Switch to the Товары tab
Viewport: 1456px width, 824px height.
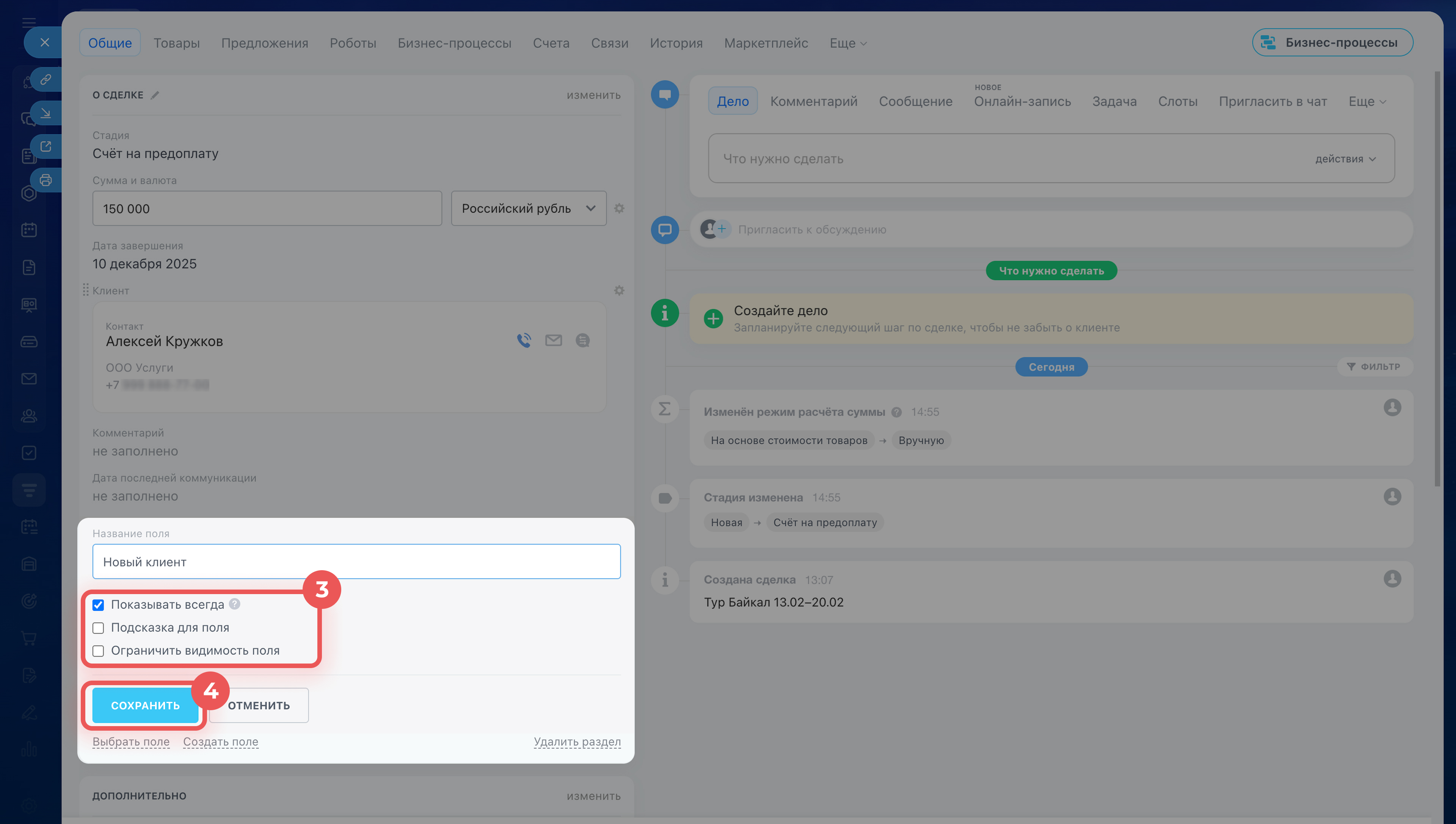click(176, 43)
